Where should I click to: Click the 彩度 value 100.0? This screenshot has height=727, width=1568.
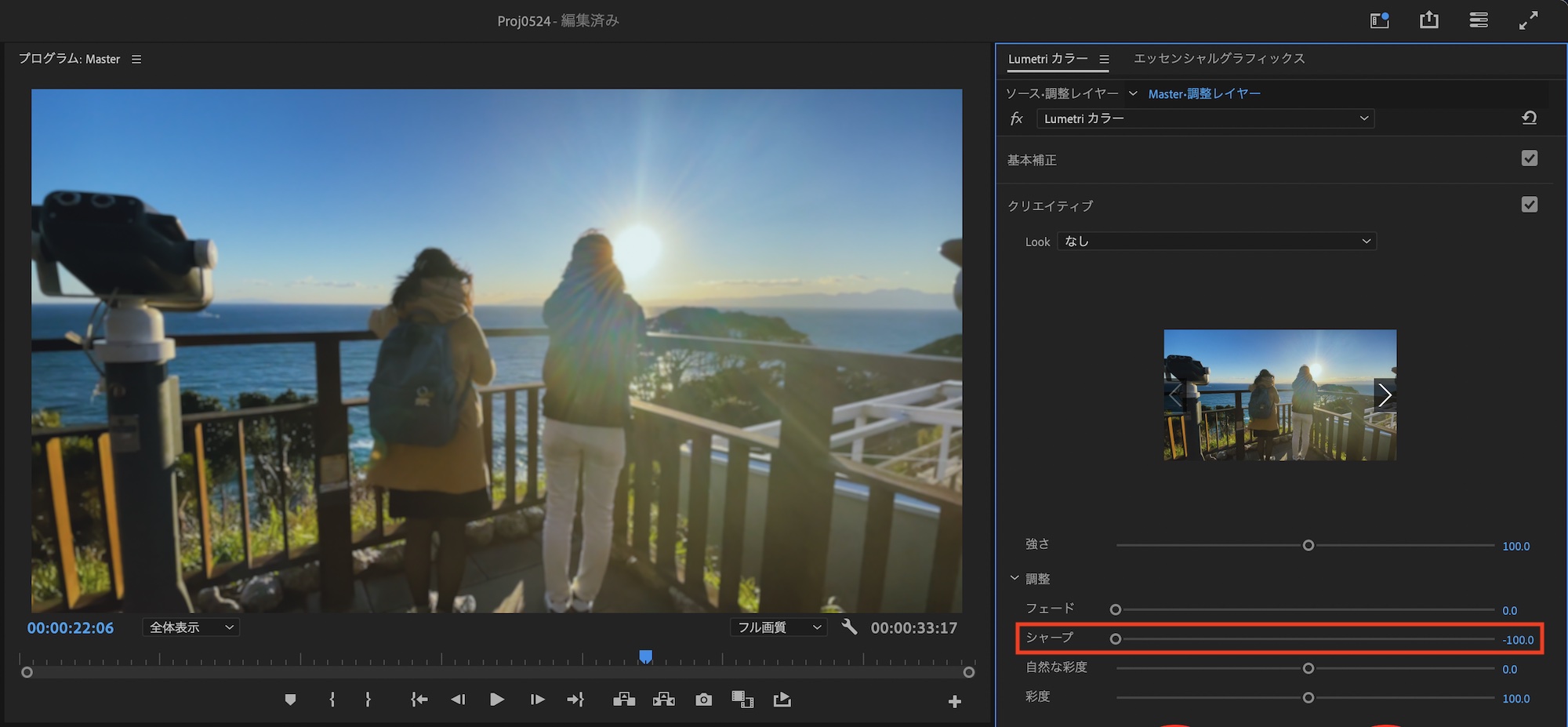click(1515, 698)
